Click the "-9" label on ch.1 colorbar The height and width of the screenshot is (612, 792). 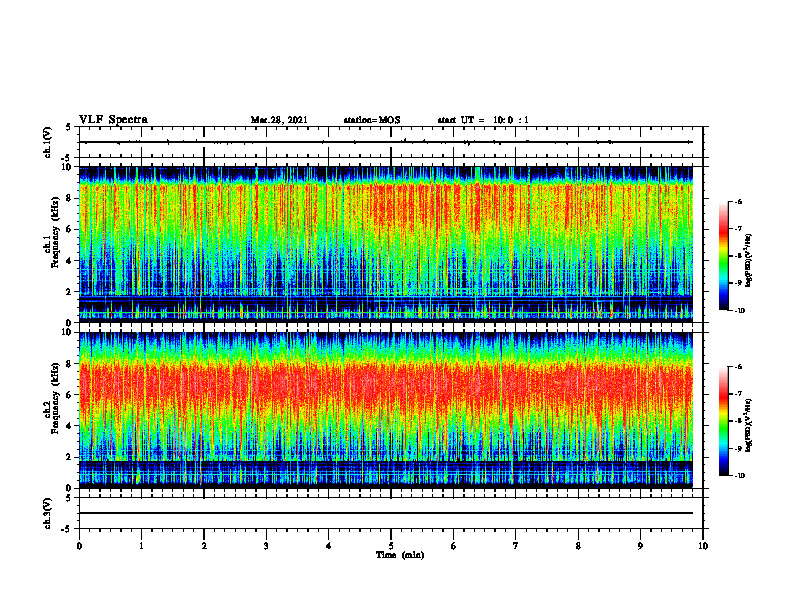click(738, 283)
